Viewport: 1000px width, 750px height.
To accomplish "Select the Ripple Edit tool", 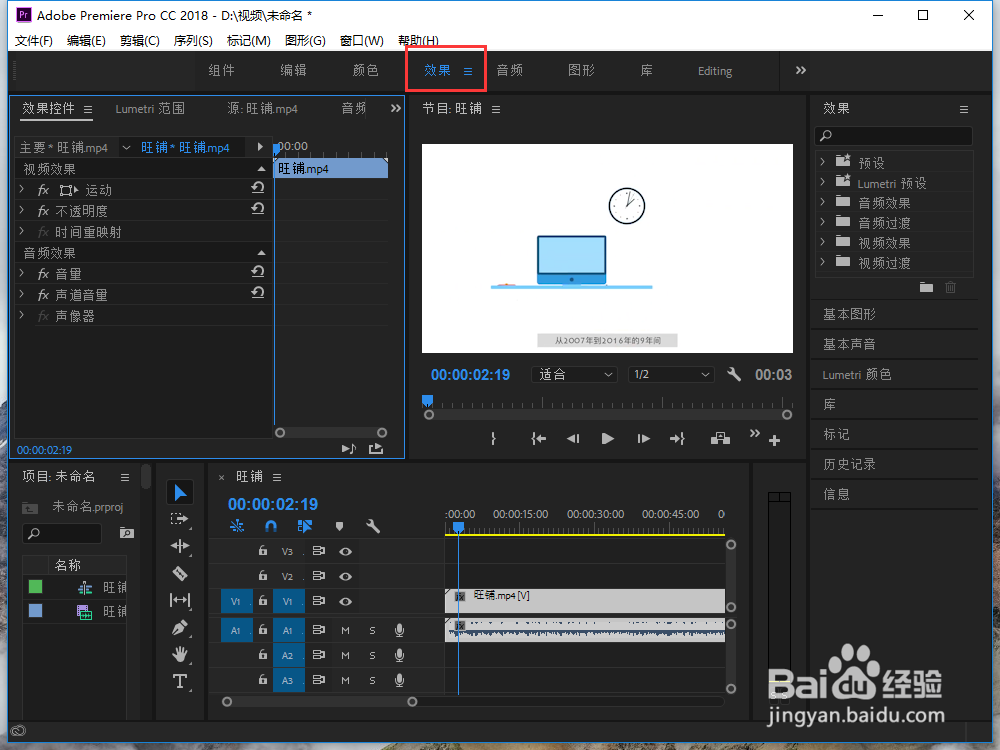I will pos(180,546).
